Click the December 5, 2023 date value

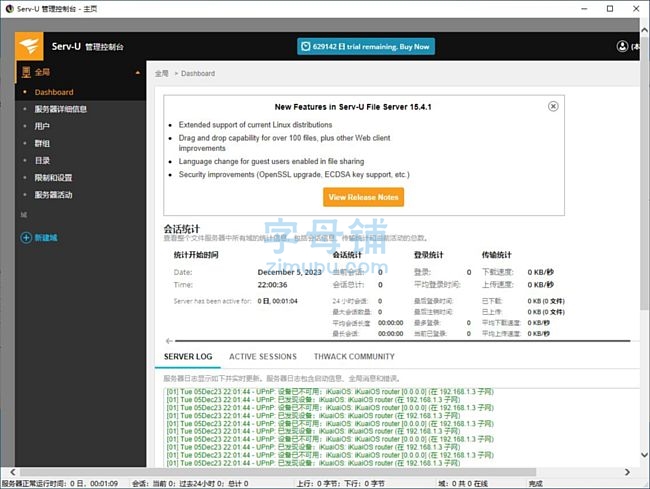tap(289, 272)
